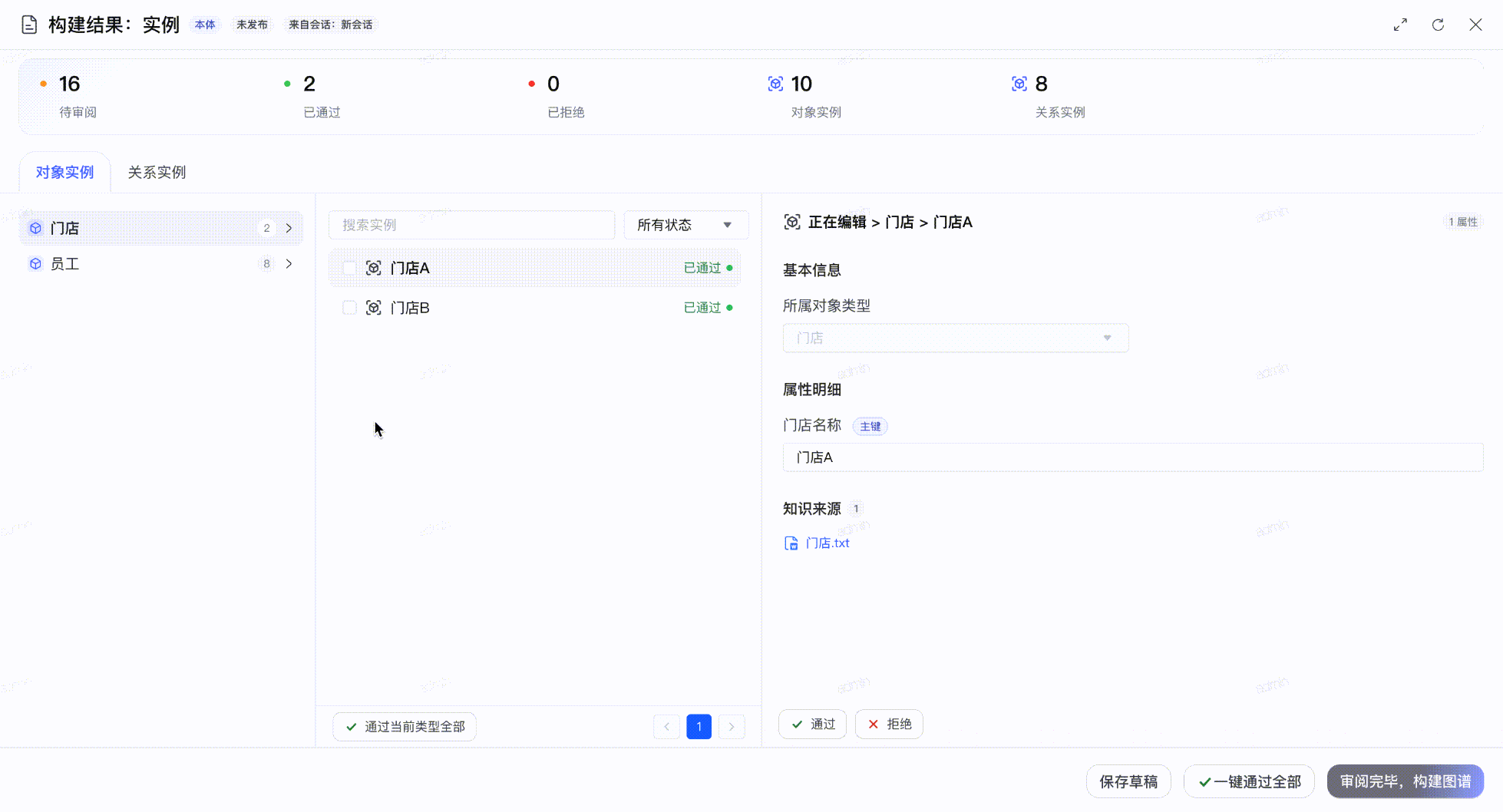Expand the dialog to fullscreen

1401,25
